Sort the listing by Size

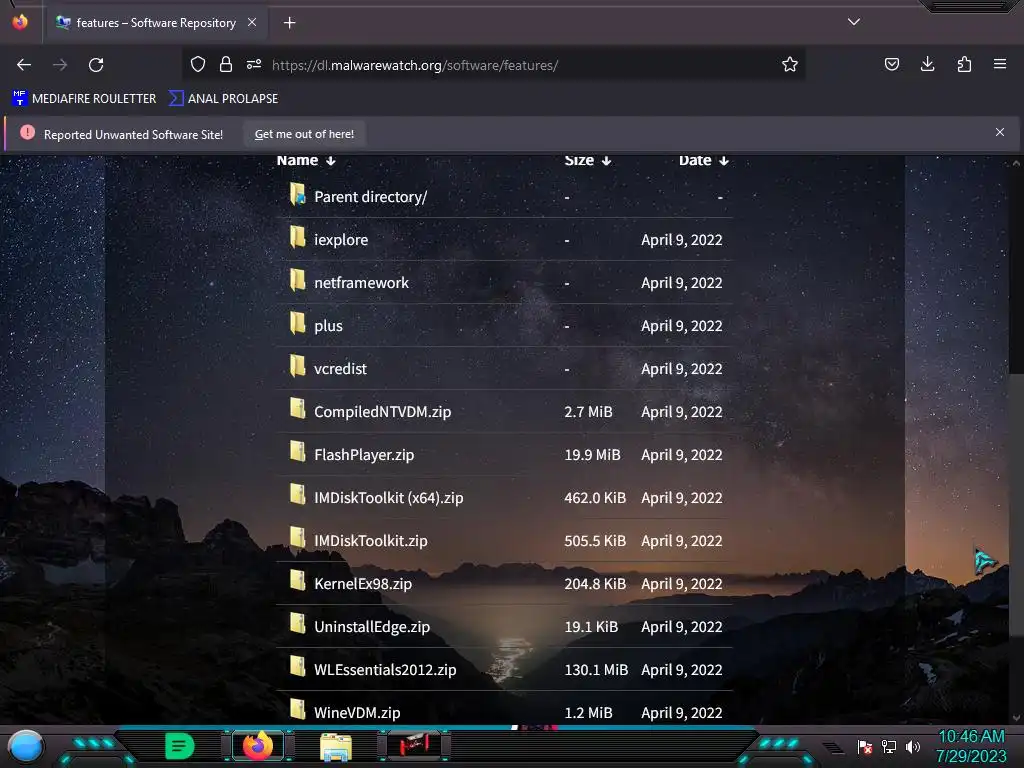pyautogui.click(x=588, y=160)
